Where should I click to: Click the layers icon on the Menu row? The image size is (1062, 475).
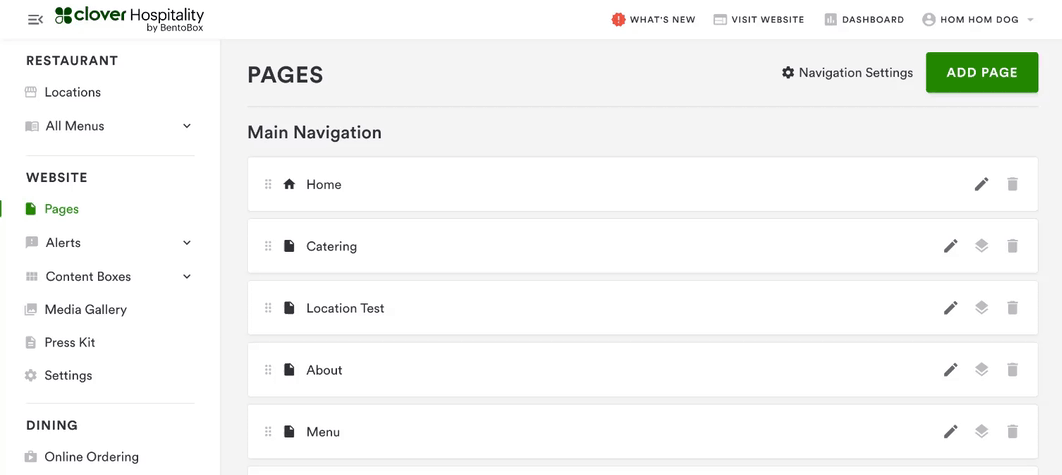pos(981,432)
